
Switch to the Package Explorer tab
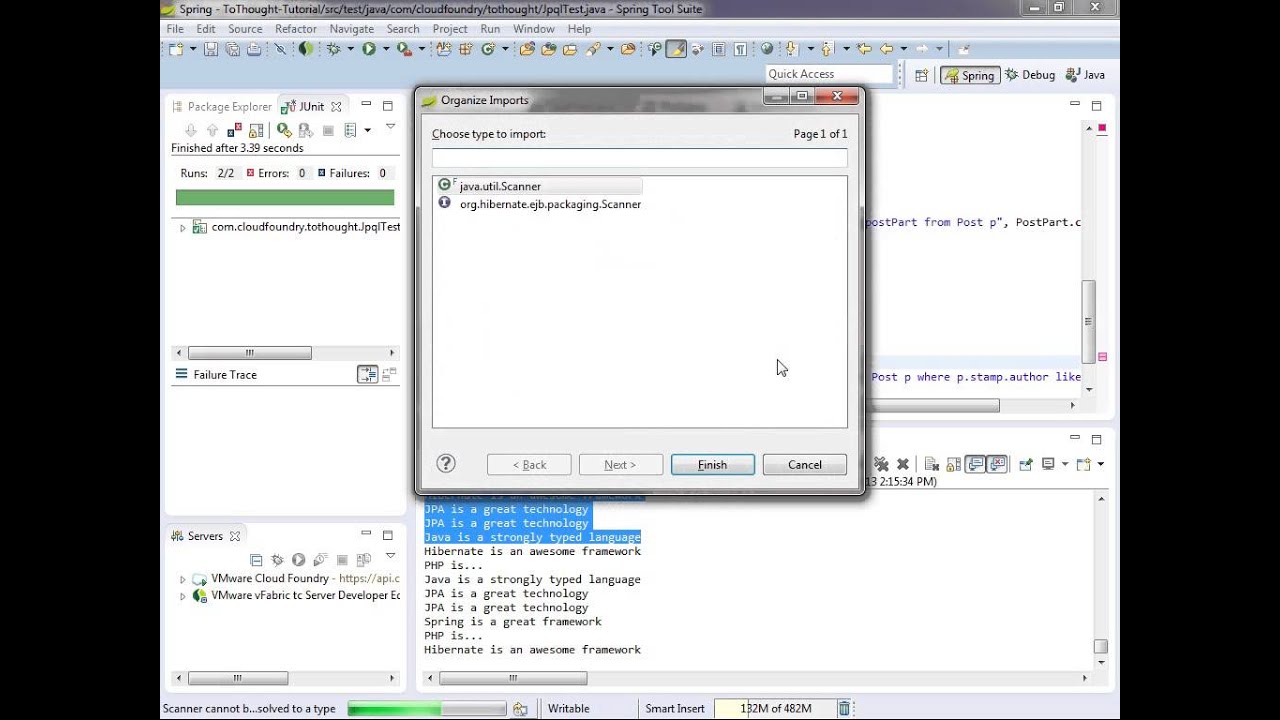(222, 107)
